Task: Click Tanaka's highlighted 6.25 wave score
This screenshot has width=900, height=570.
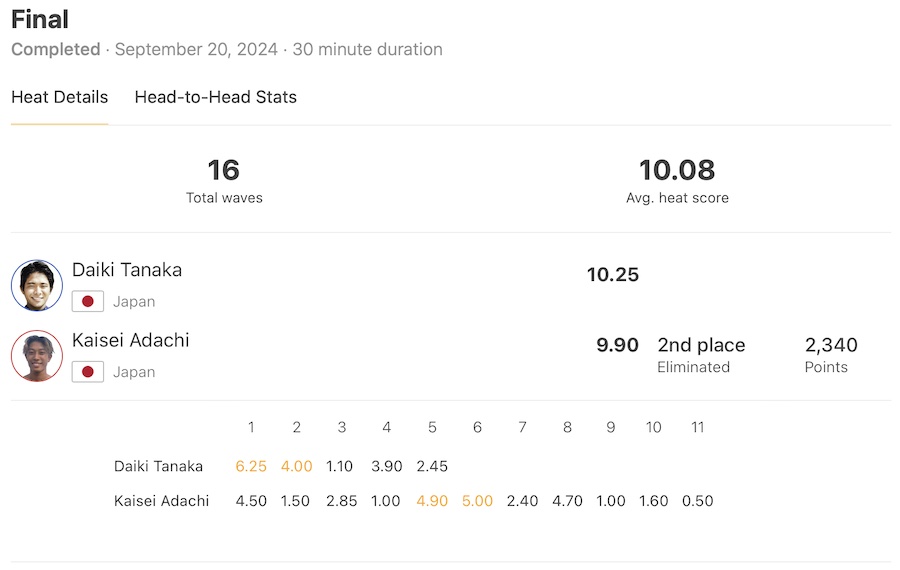Action: point(251,466)
